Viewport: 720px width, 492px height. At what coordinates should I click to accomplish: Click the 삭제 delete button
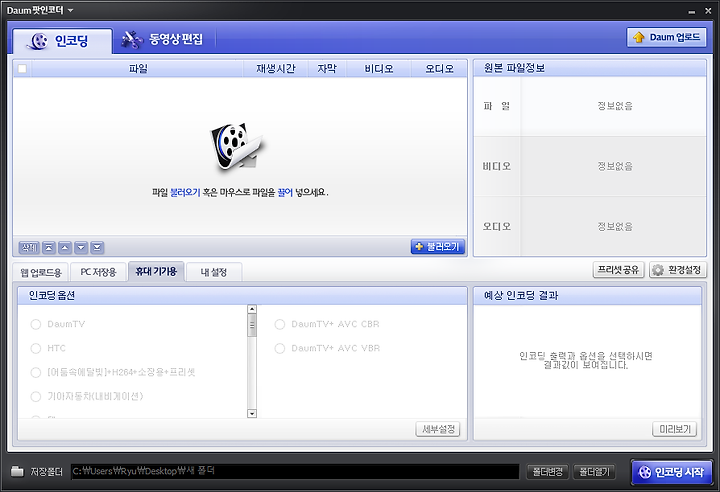pyautogui.click(x=29, y=248)
